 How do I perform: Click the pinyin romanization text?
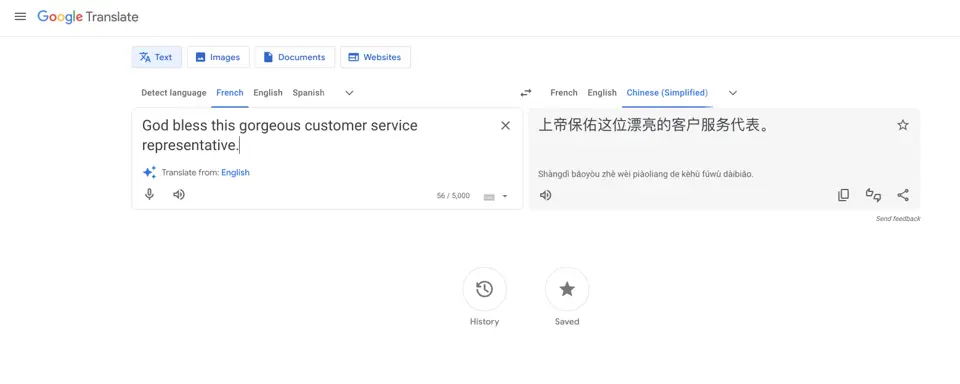point(645,174)
